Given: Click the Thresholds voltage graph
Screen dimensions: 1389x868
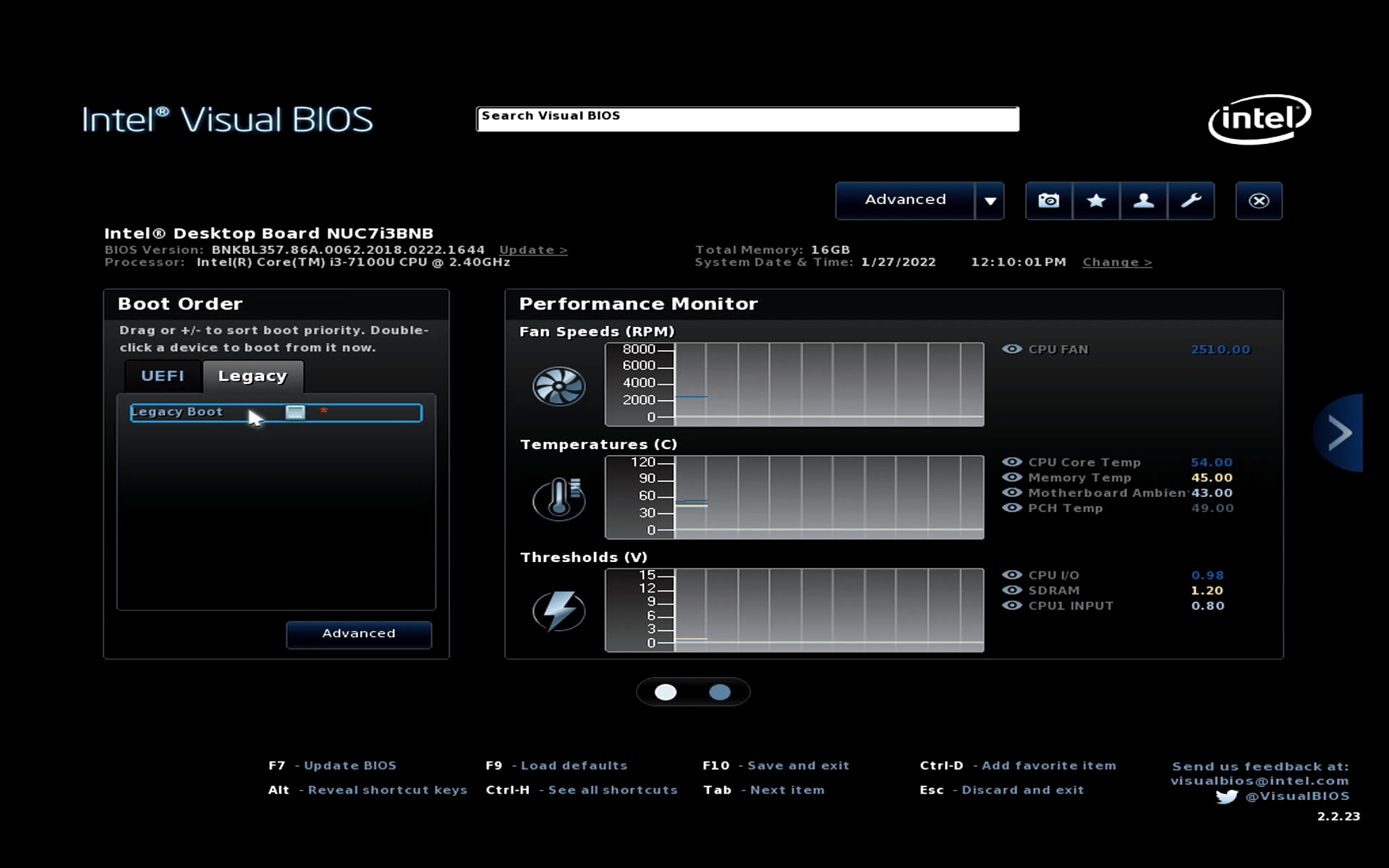Looking at the screenshot, I should coord(794,610).
